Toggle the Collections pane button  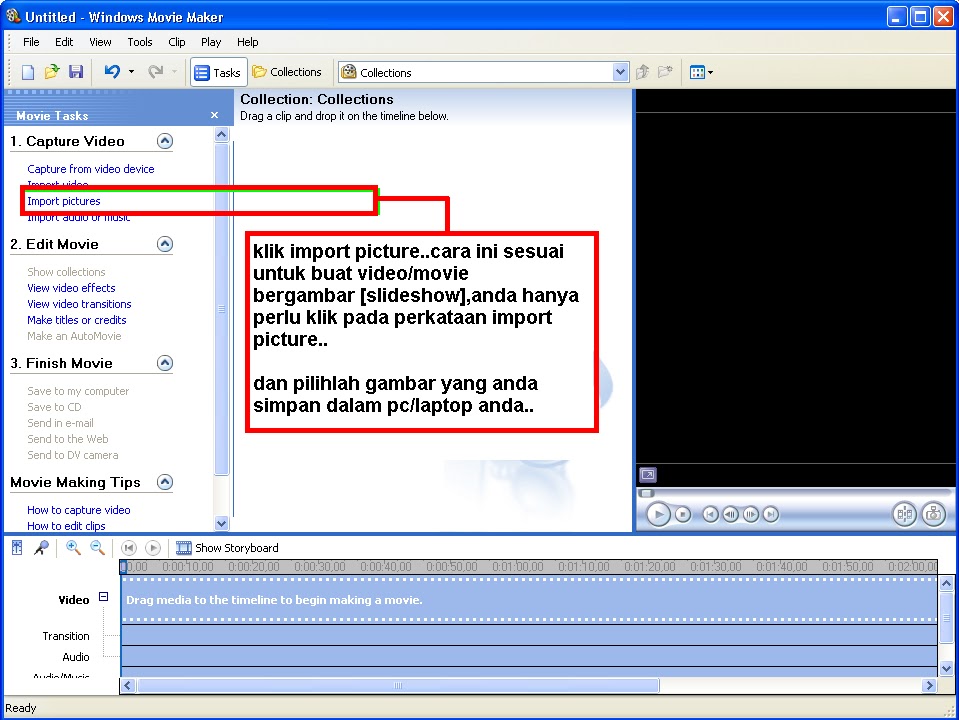point(287,72)
